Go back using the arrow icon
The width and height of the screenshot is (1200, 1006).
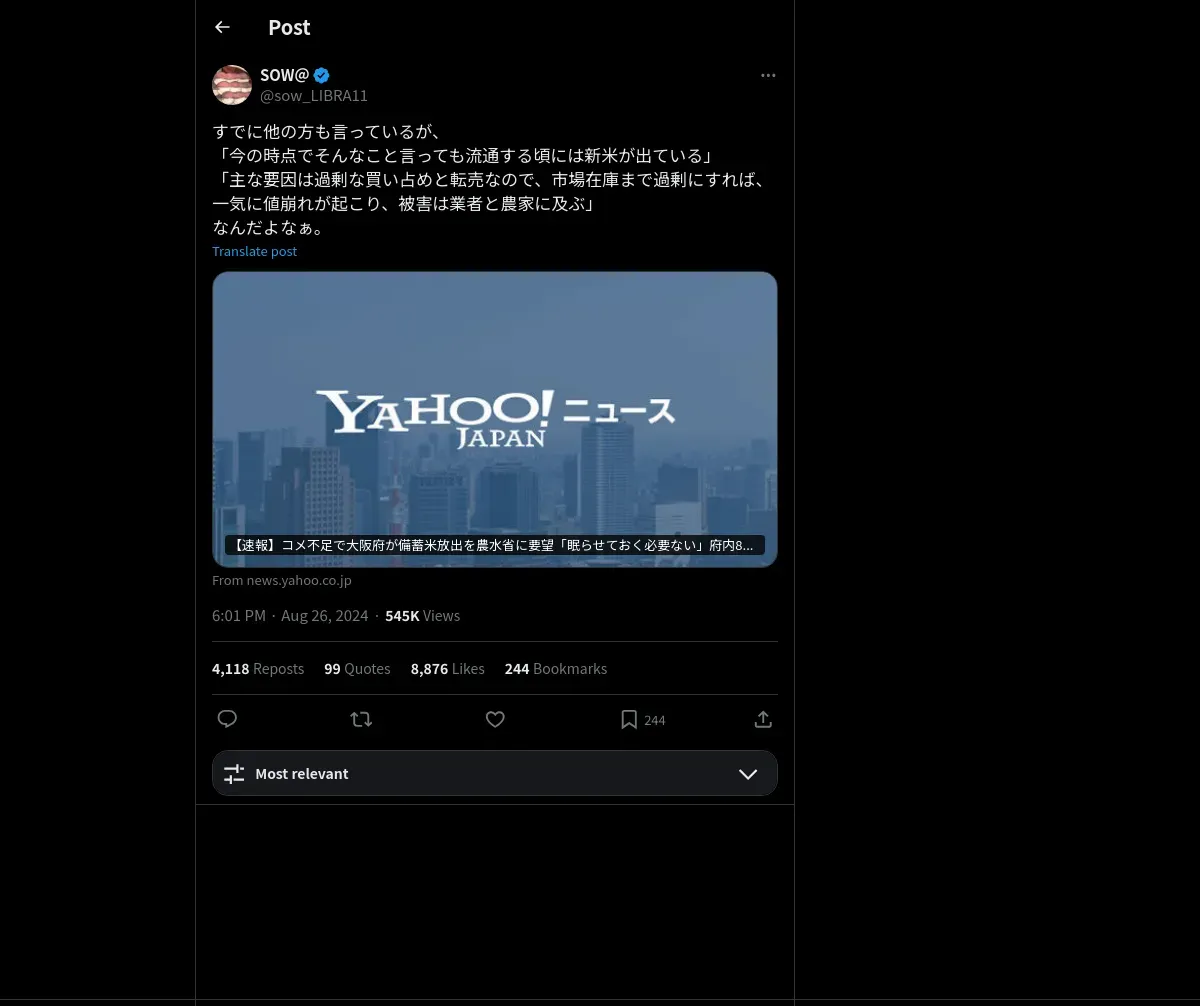click(222, 27)
